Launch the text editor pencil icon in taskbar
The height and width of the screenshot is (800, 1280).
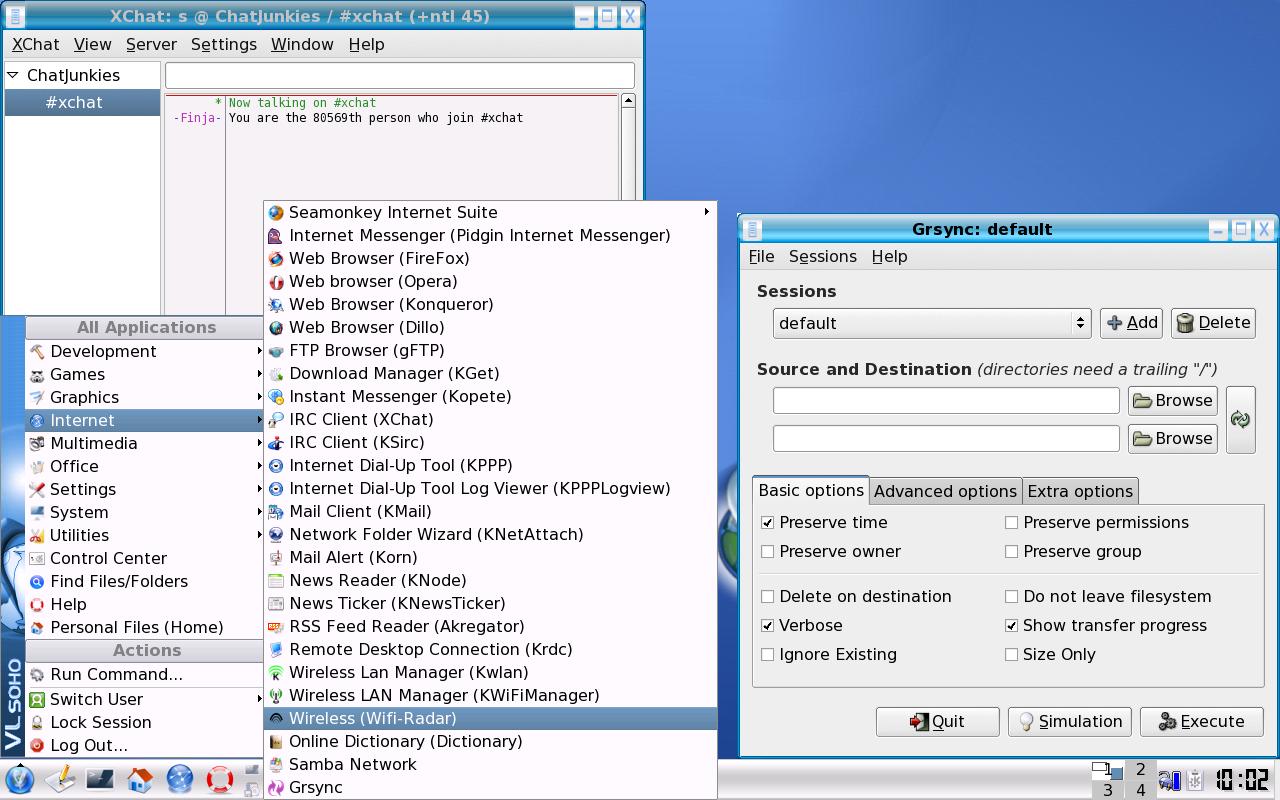60,778
